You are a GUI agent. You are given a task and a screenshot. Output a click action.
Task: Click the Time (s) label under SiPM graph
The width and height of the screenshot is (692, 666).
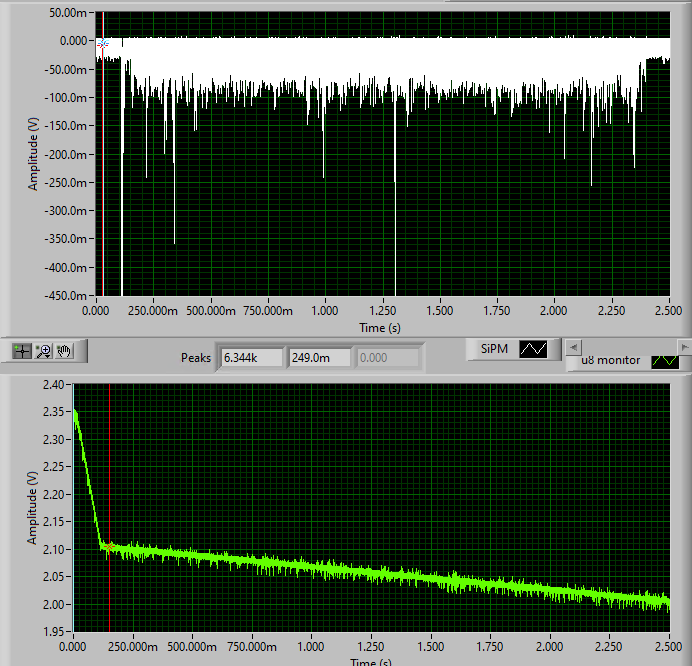[x=380, y=328]
